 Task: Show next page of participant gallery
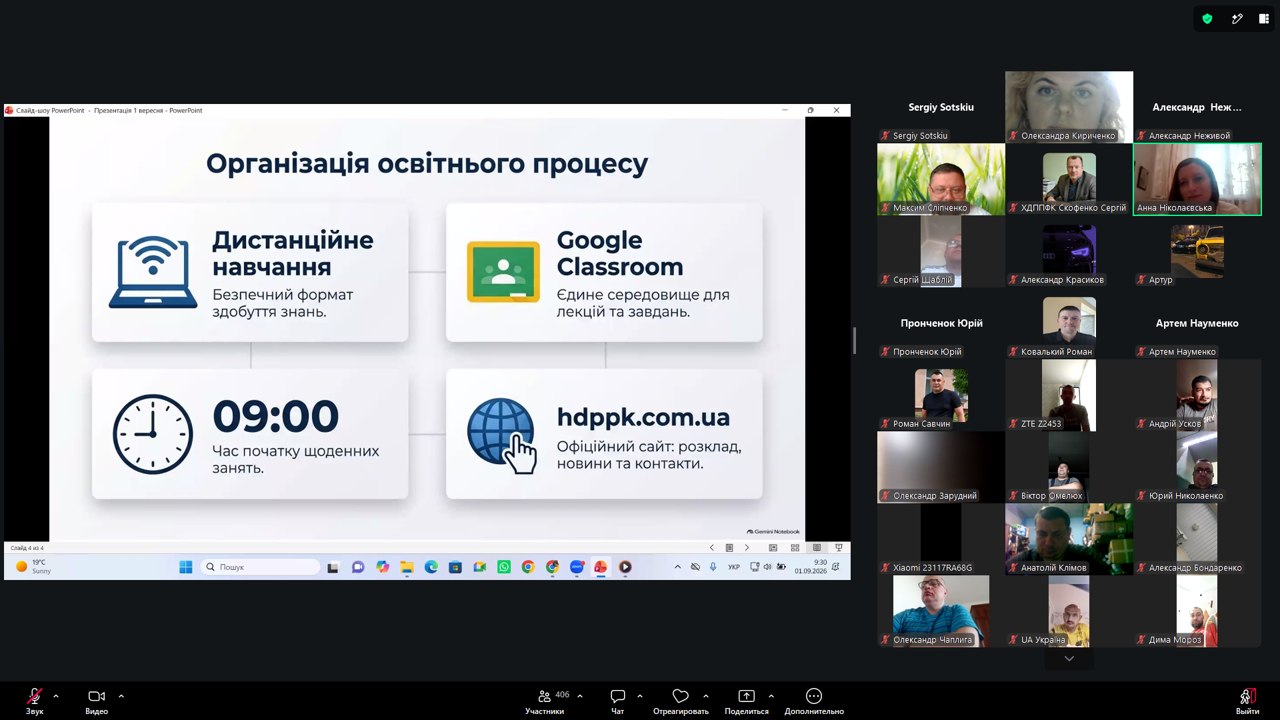(1069, 658)
